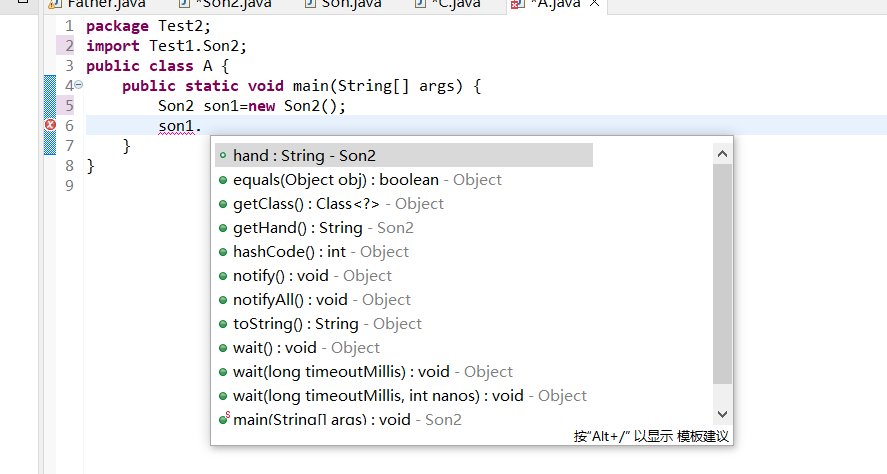Click 'package Test2;' on line 1
Image resolution: width=887 pixels, height=474 pixels.
(x=148, y=26)
